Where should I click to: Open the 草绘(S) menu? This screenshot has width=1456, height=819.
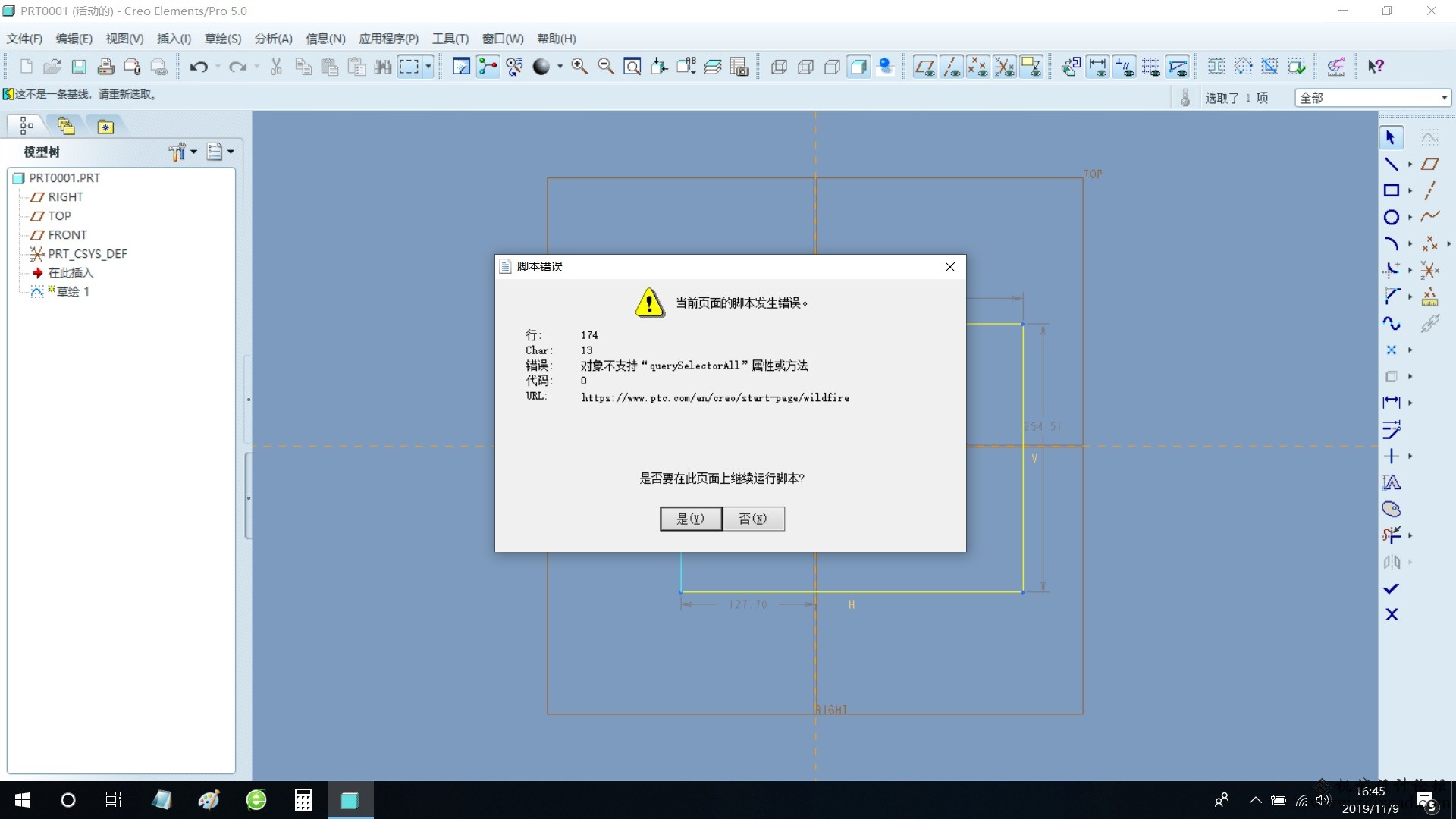[x=223, y=39]
